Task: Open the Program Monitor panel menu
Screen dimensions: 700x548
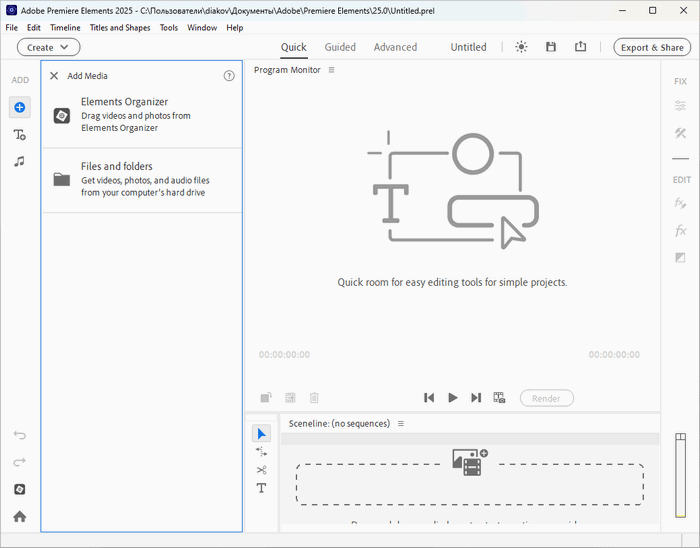Action: point(332,70)
